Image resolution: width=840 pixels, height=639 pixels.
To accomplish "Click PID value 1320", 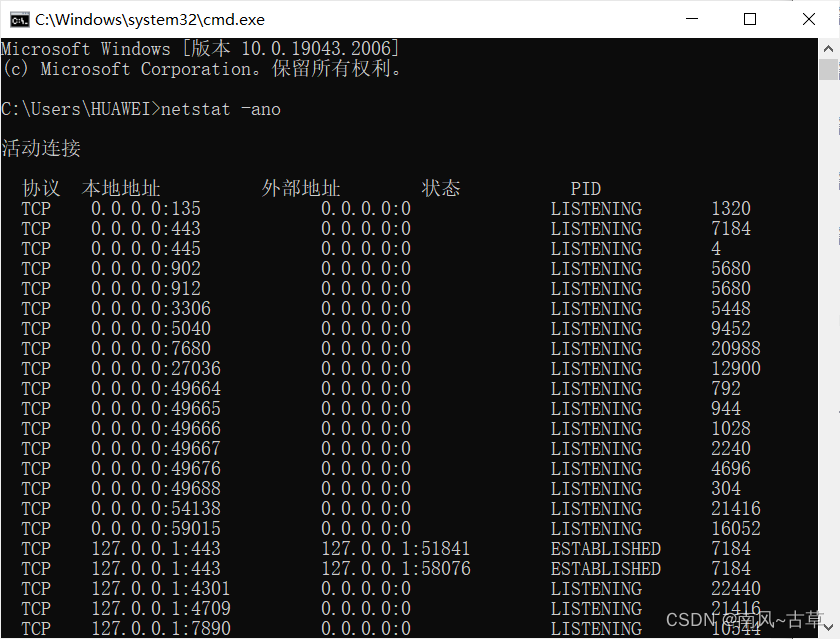I will point(731,209).
